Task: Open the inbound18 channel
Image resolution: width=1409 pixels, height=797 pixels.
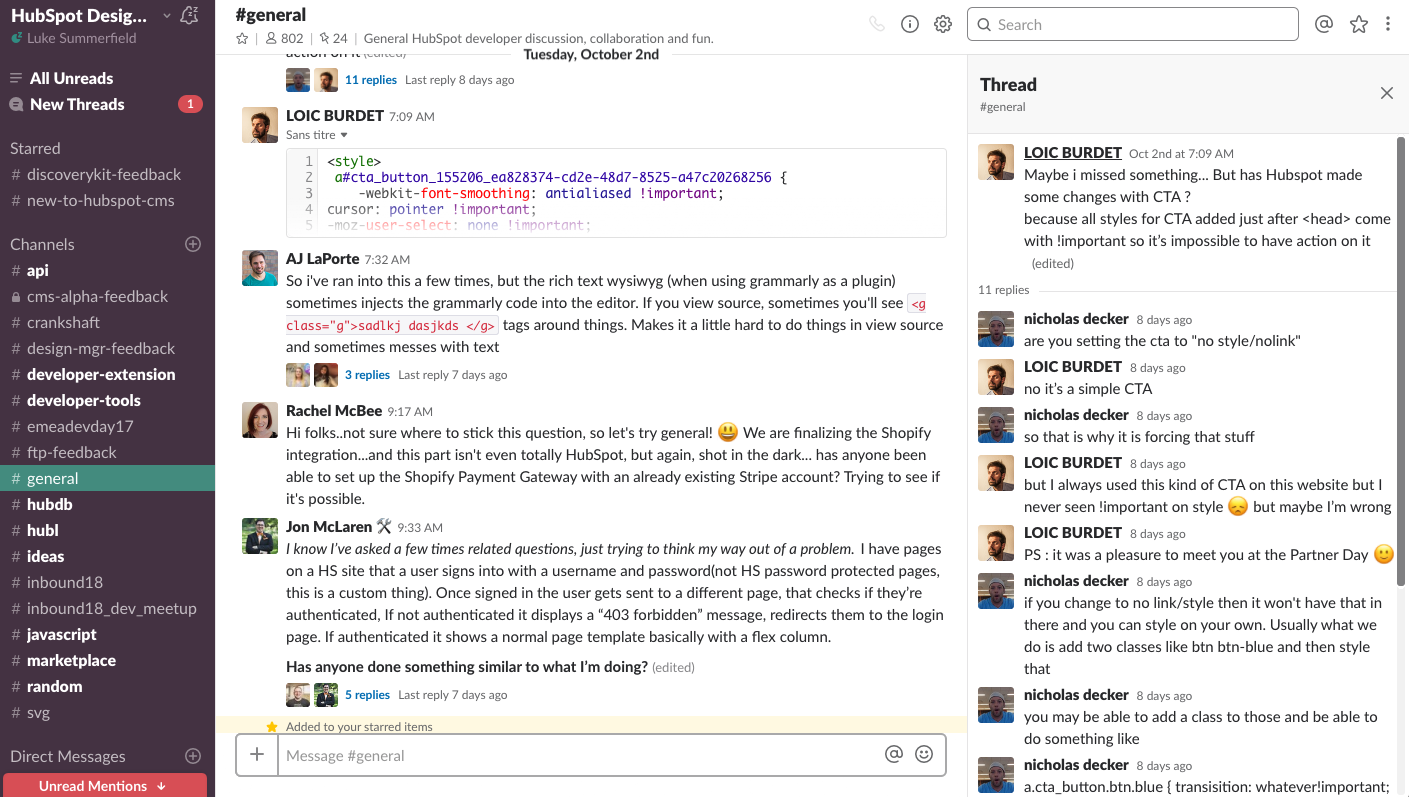Action: (107, 582)
